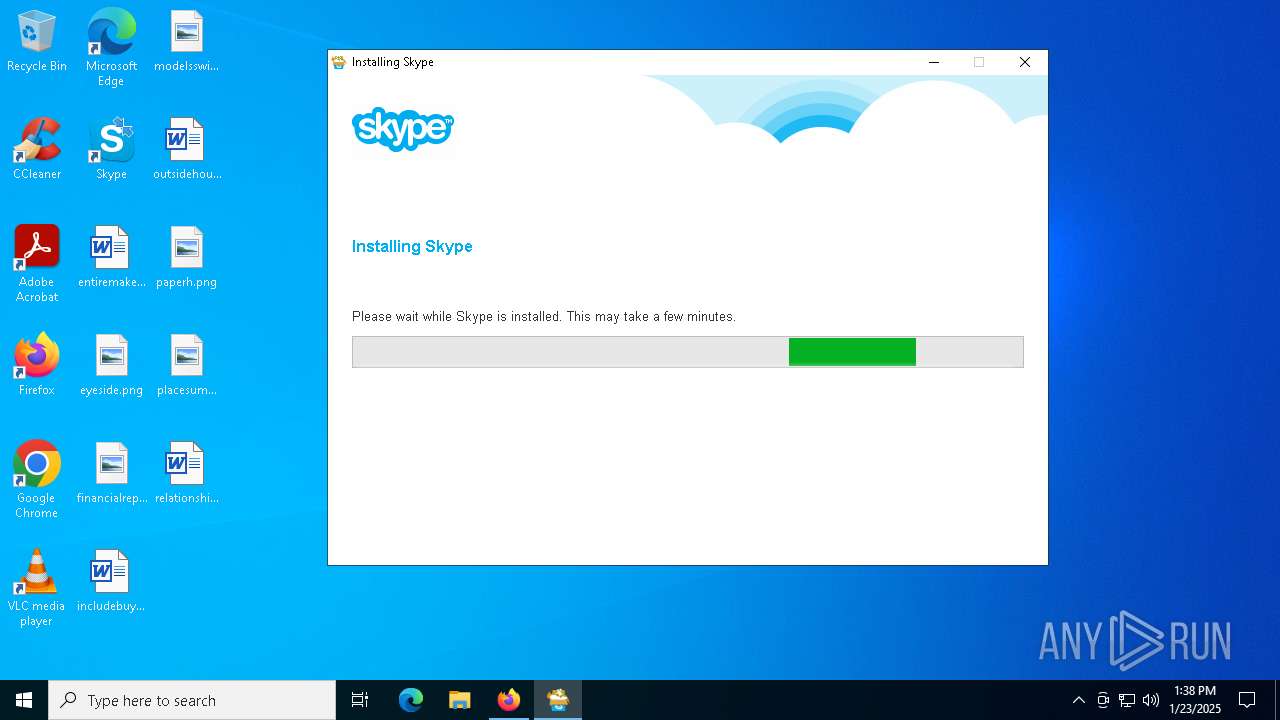Select the Skype desktop shortcut
Viewport: 1280px width, 720px height.
[x=111, y=150]
